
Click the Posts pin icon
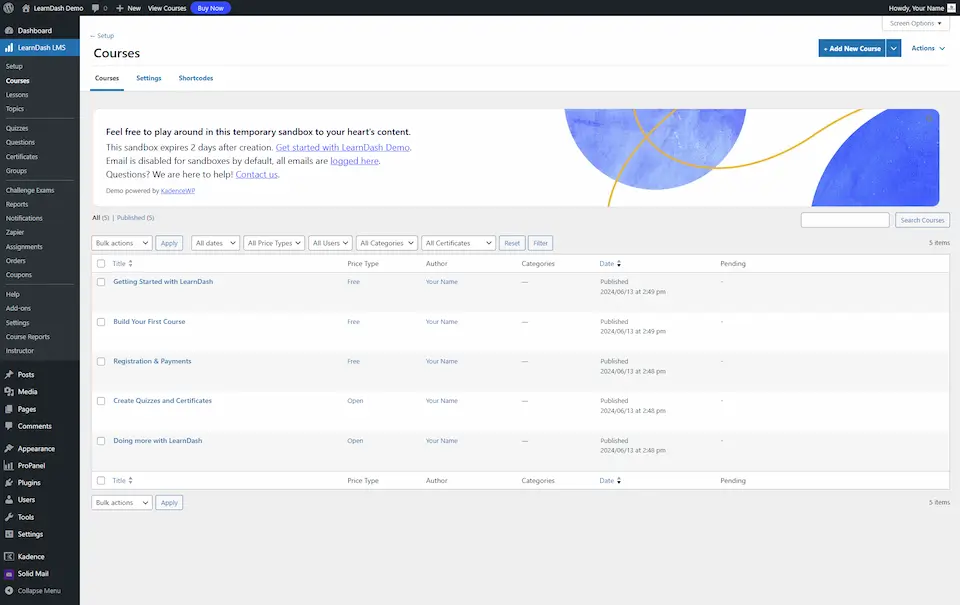[9, 375]
